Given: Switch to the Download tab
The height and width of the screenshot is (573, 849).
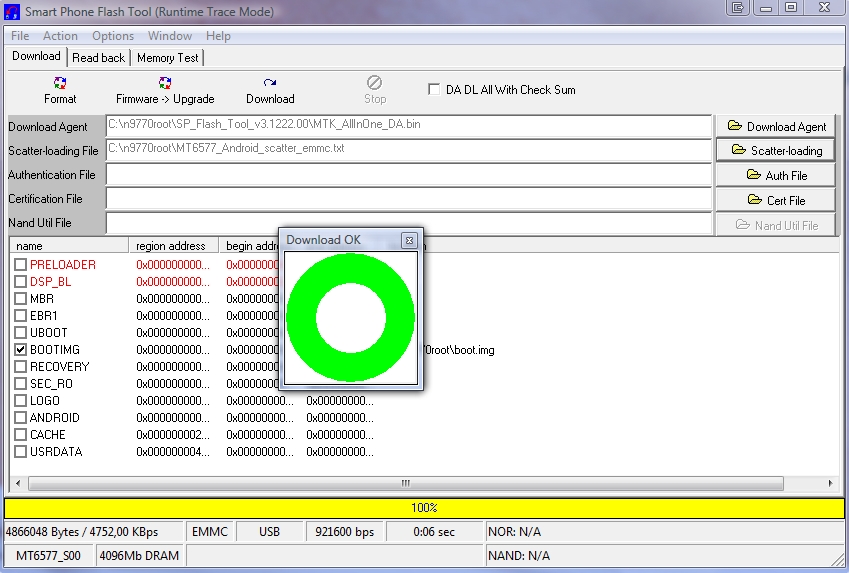Looking at the screenshot, I should click(36, 56).
